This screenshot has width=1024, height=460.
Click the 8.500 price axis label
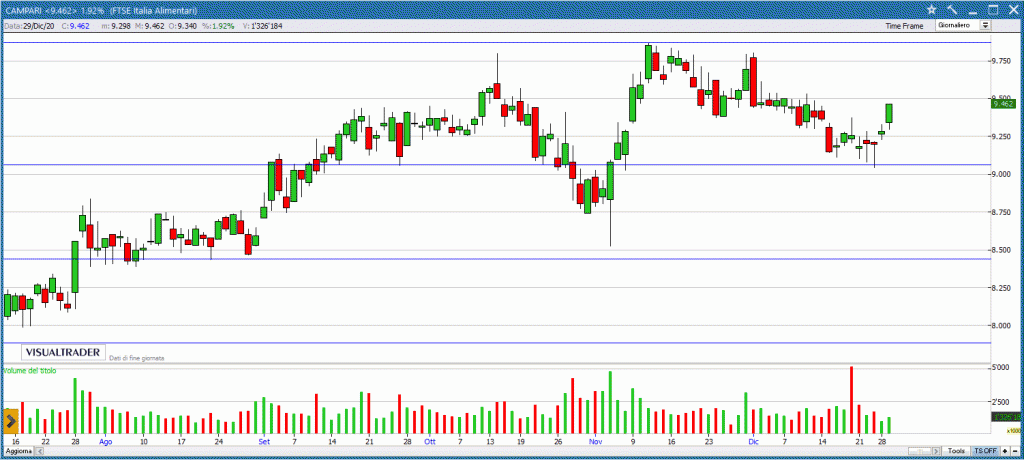click(x=1002, y=250)
